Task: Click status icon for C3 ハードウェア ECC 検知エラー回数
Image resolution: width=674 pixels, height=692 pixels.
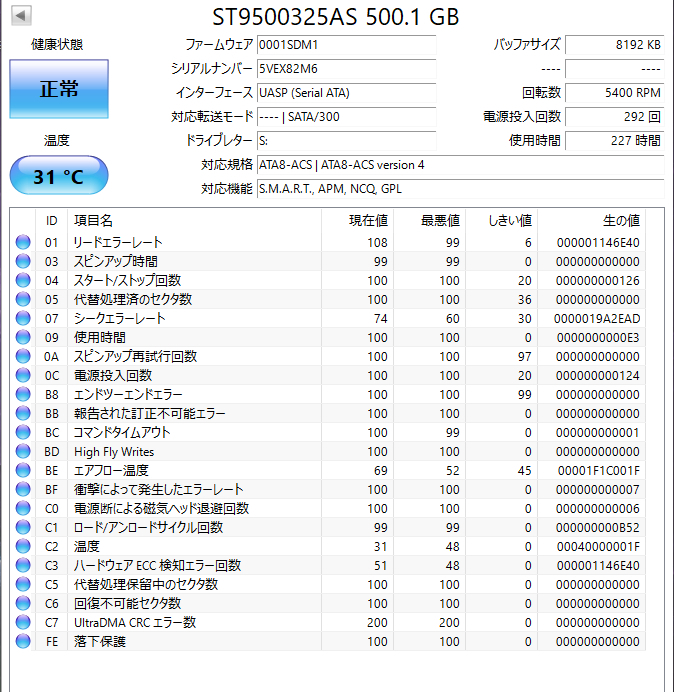Action: click(23, 565)
